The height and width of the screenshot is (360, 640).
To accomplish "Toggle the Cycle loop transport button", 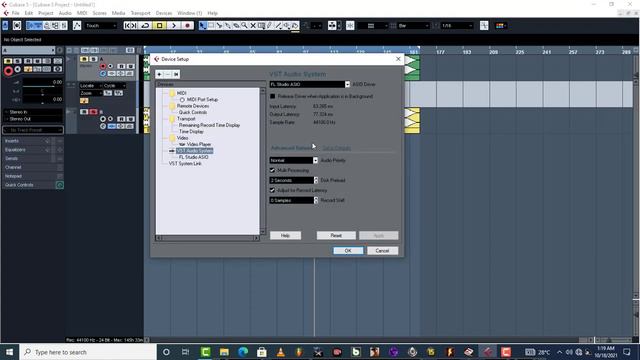I will click(145, 25).
